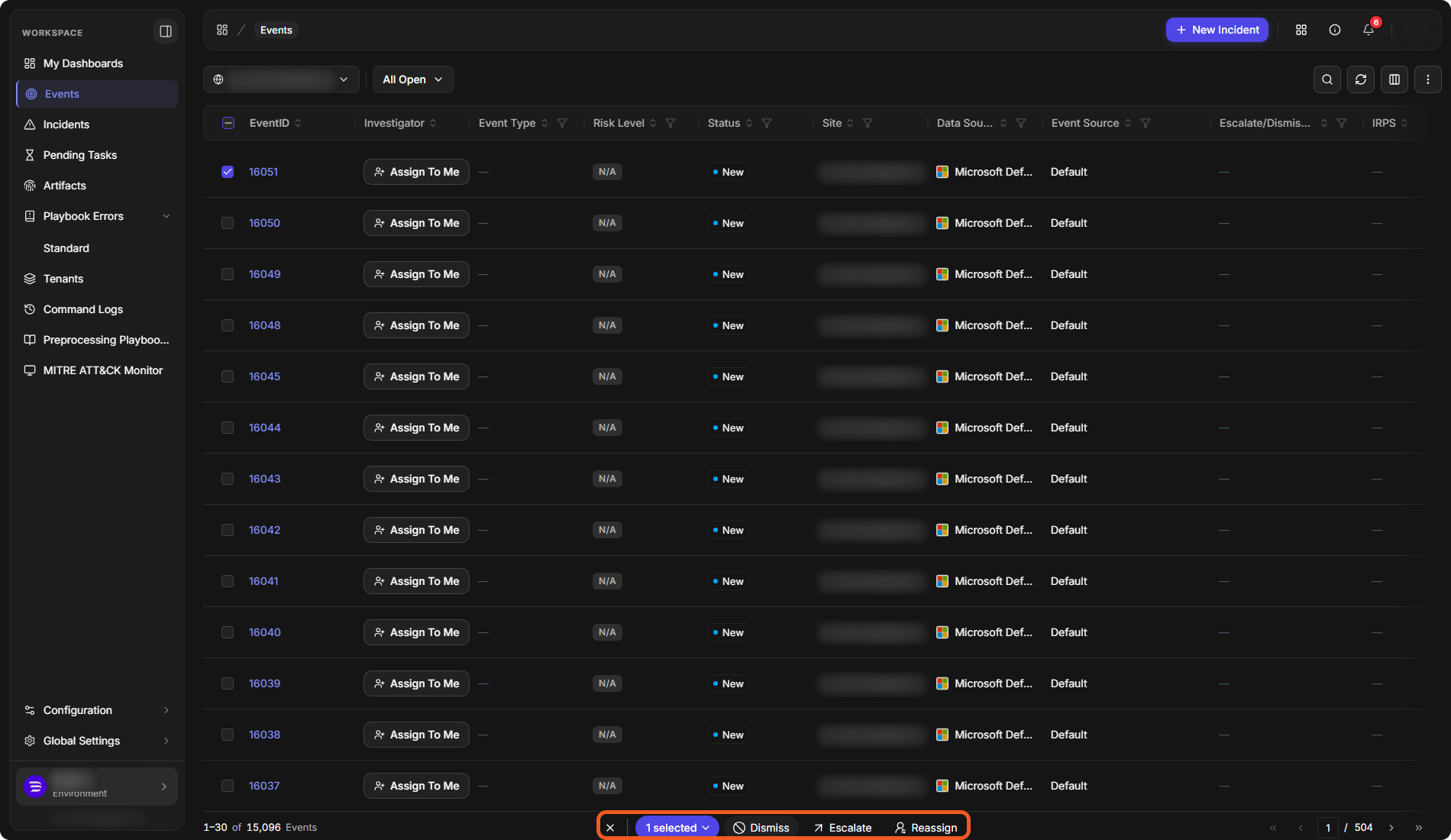Check the checkbox for event 16040
Viewport: 1451px width, 840px height.
(x=228, y=632)
